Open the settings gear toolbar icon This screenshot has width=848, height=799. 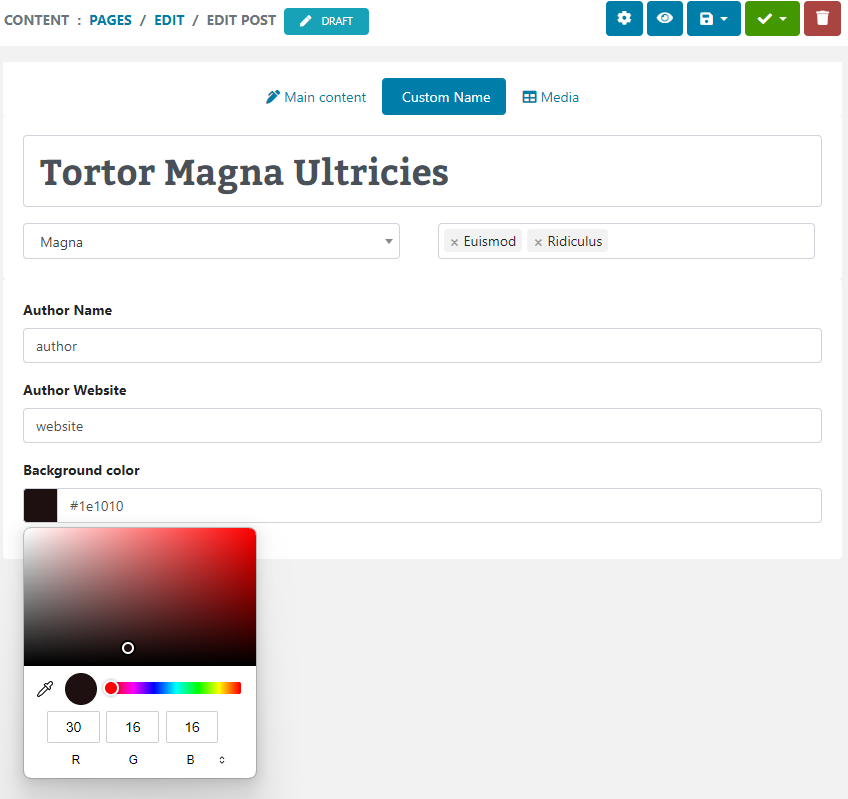624,18
